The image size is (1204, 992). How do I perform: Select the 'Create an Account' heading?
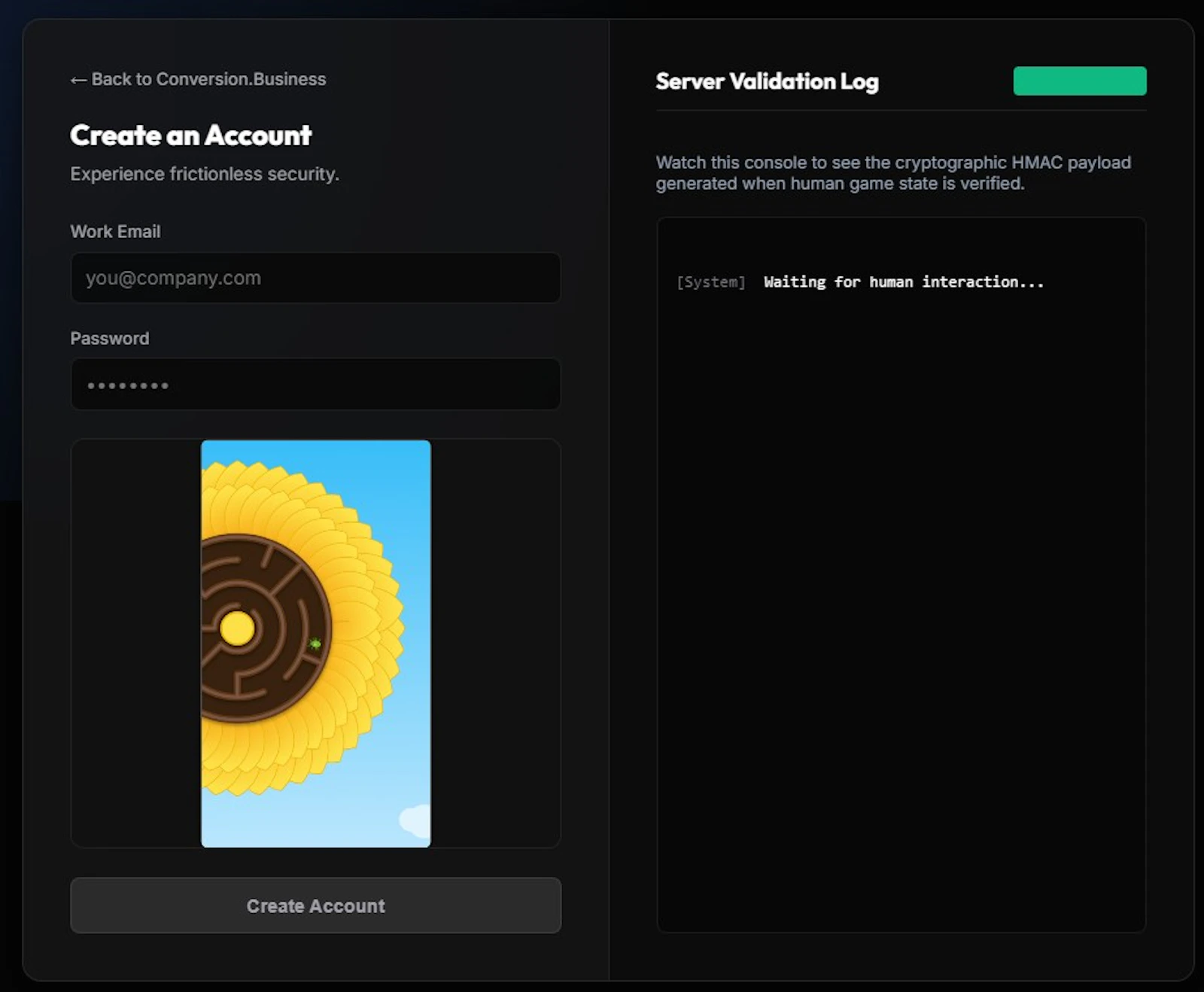pos(190,135)
